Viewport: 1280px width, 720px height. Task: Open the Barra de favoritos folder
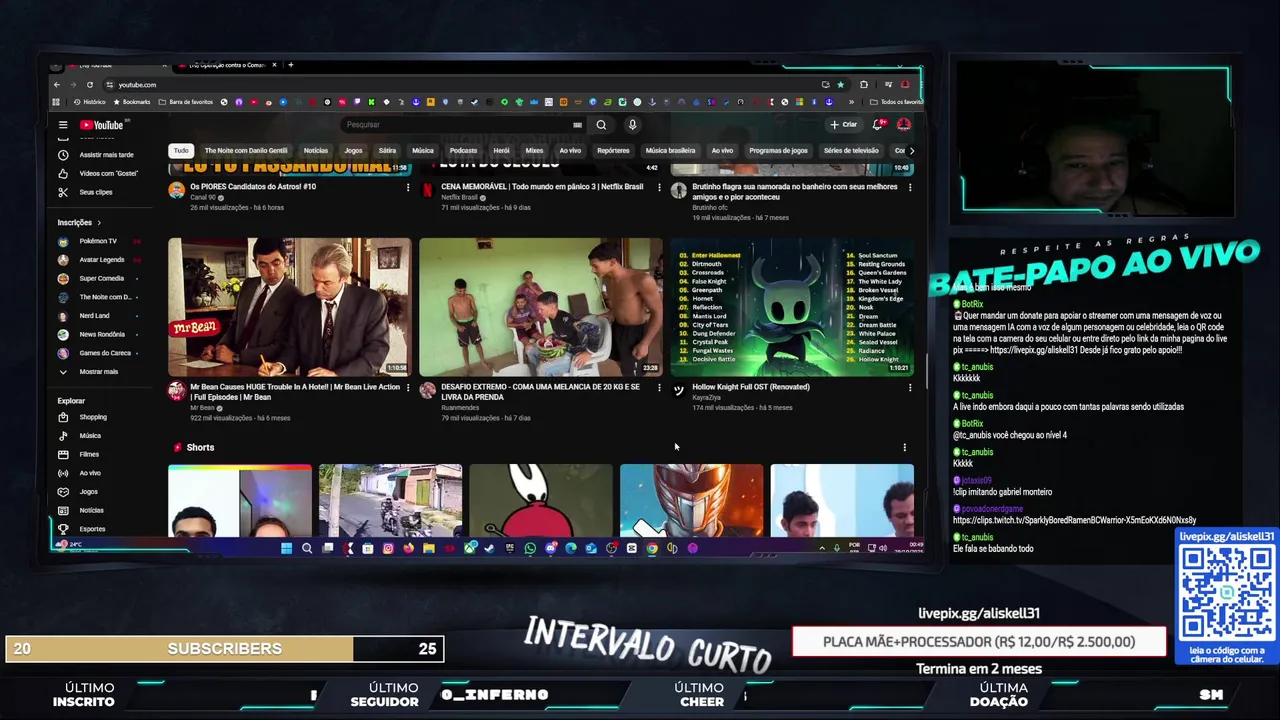185,102
